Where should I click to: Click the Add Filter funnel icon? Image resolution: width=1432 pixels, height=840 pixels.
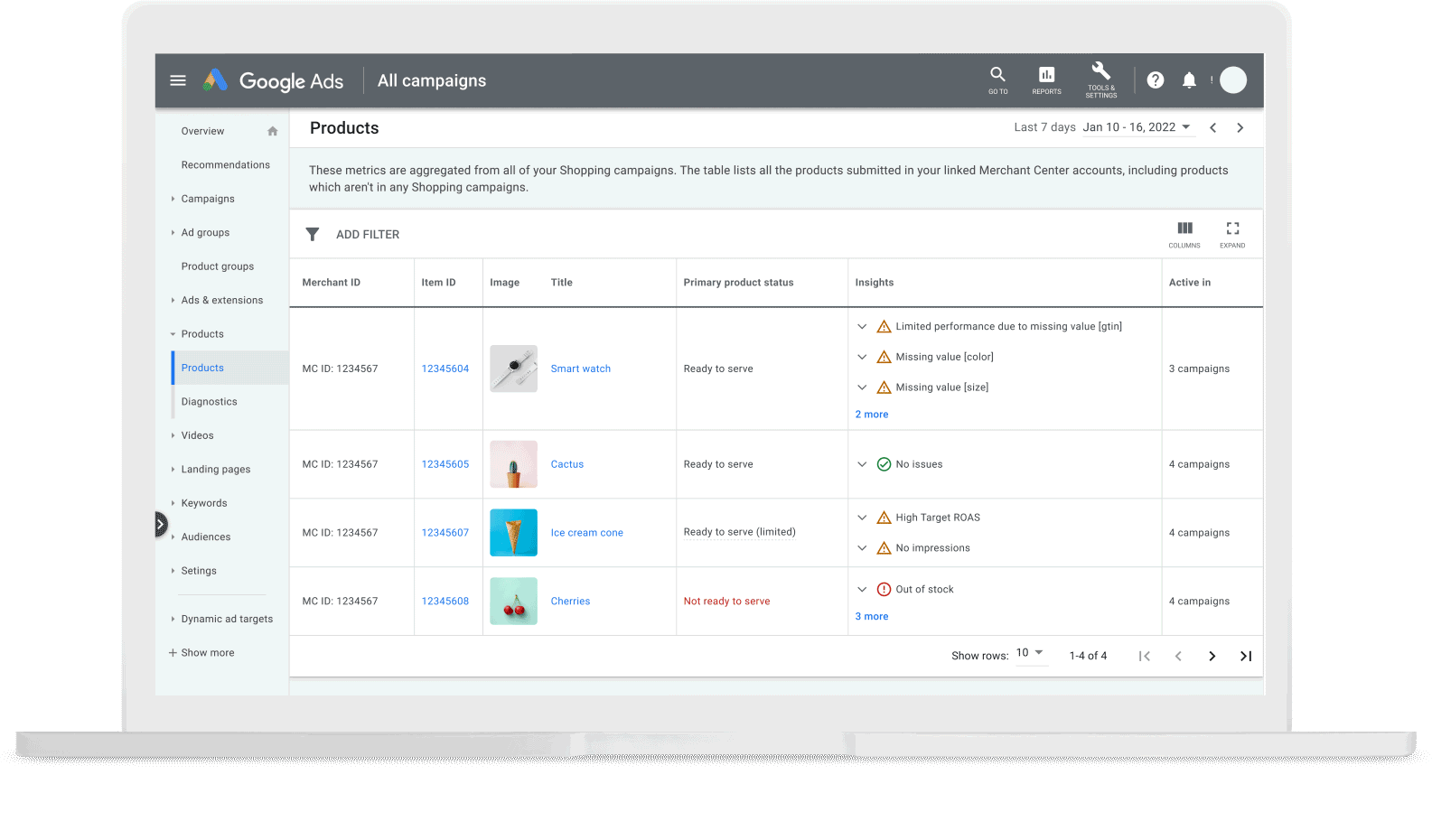pyautogui.click(x=313, y=234)
